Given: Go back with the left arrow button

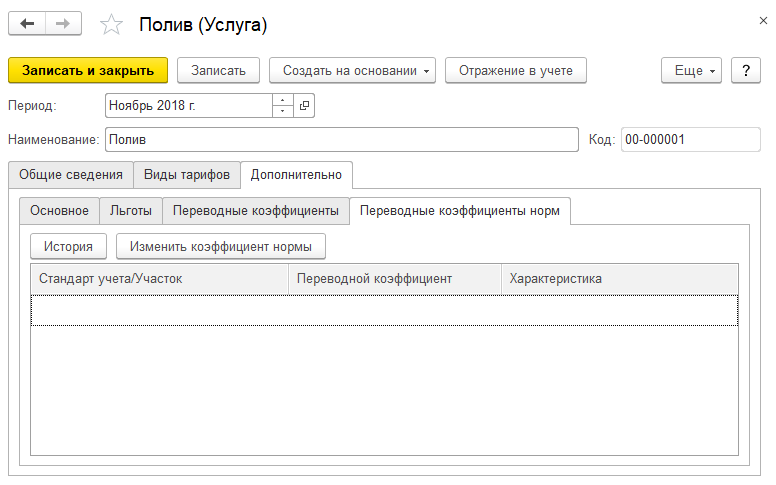Looking at the screenshot, I should pos(27,24).
